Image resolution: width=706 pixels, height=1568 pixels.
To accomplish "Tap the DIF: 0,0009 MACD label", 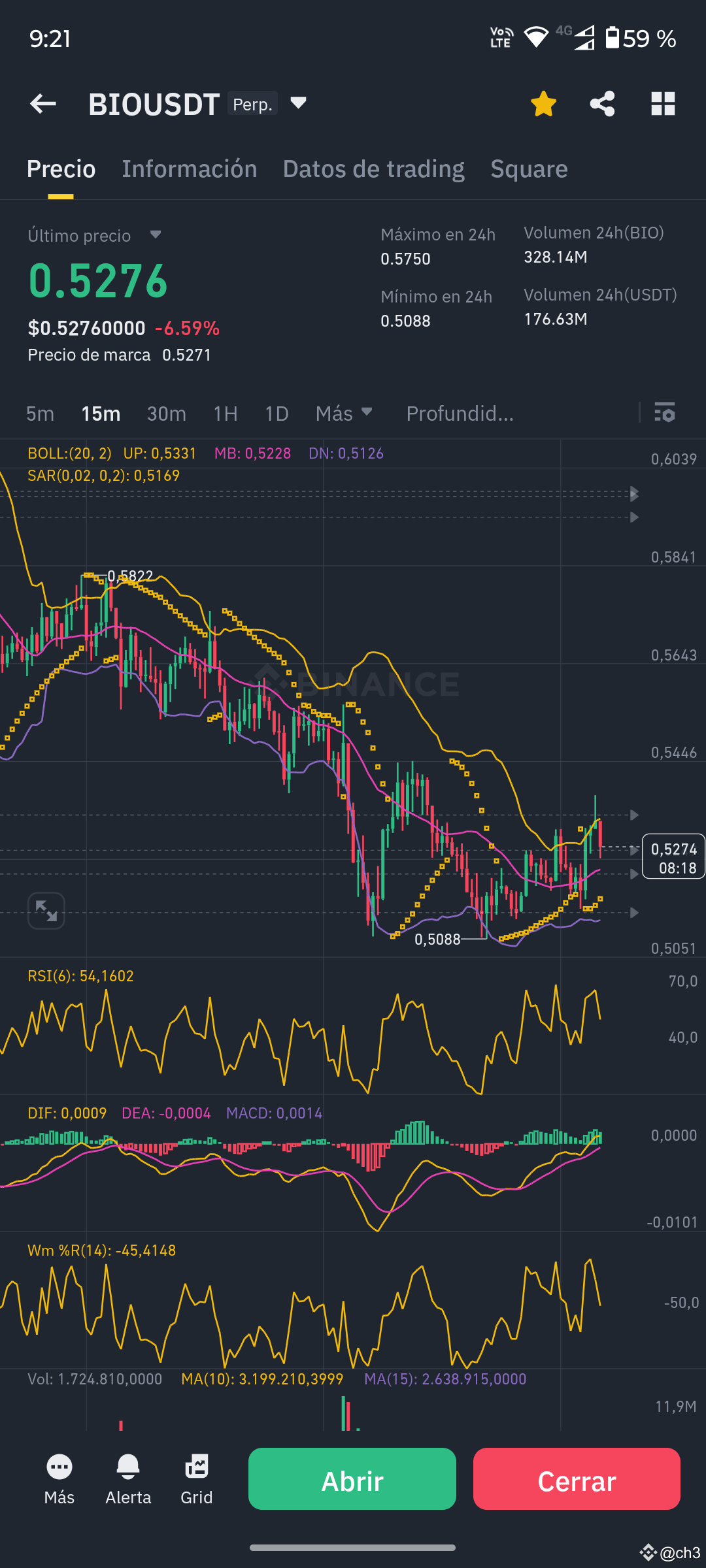I will click(67, 1113).
